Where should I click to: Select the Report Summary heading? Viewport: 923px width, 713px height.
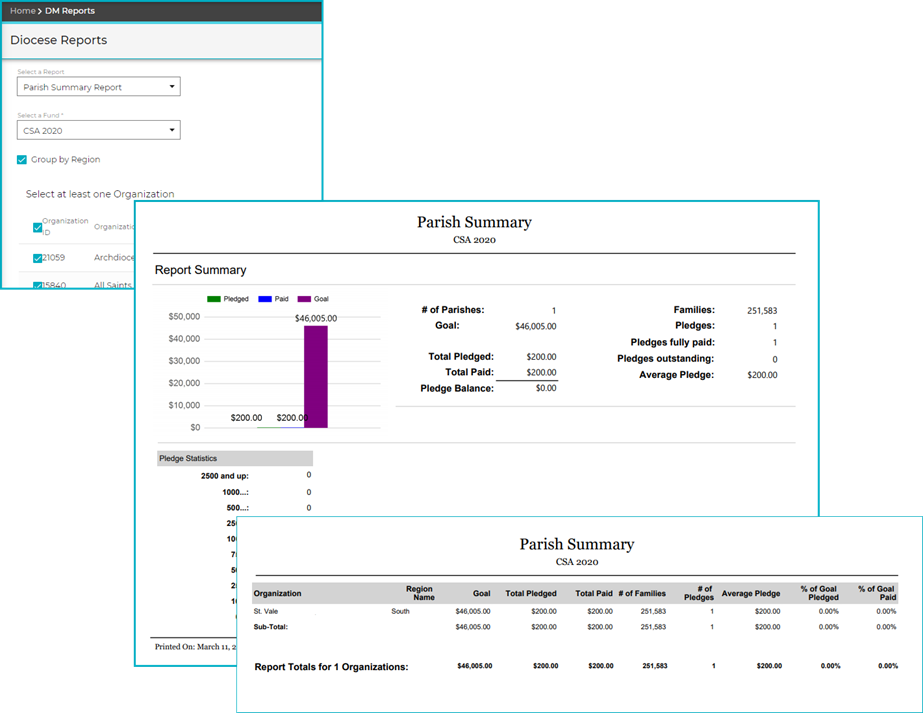[x=200, y=270]
